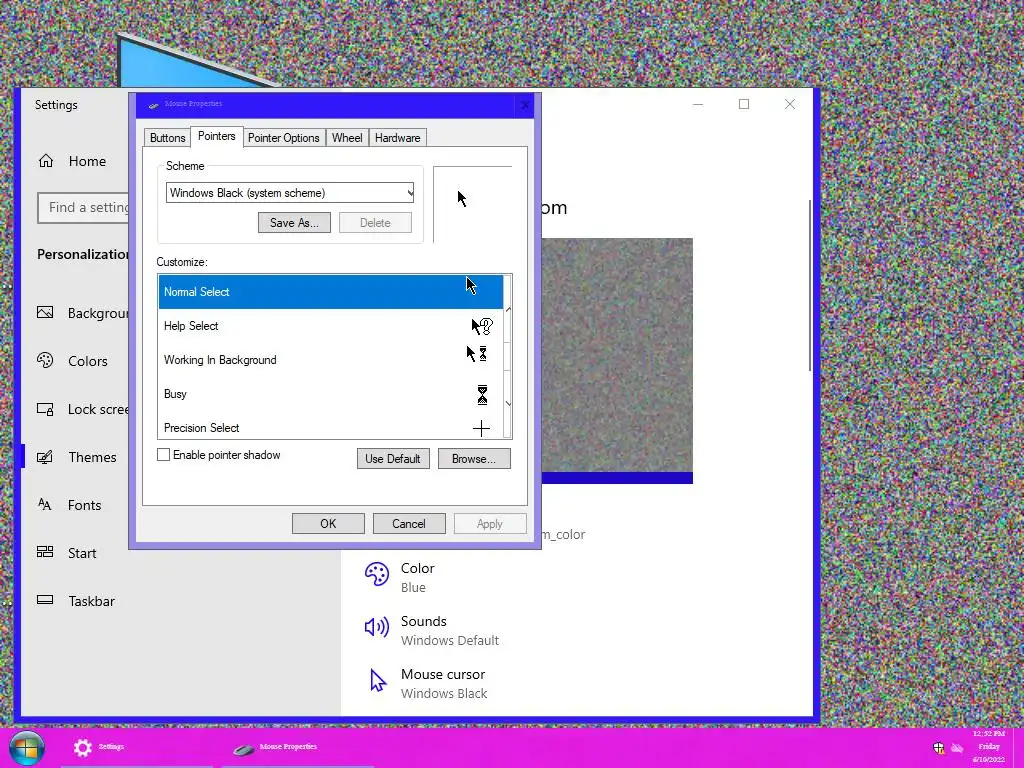The image size is (1024, 768).
Task: Click the Busy hourglass cursor icon
Action: [x=482, y=394]
